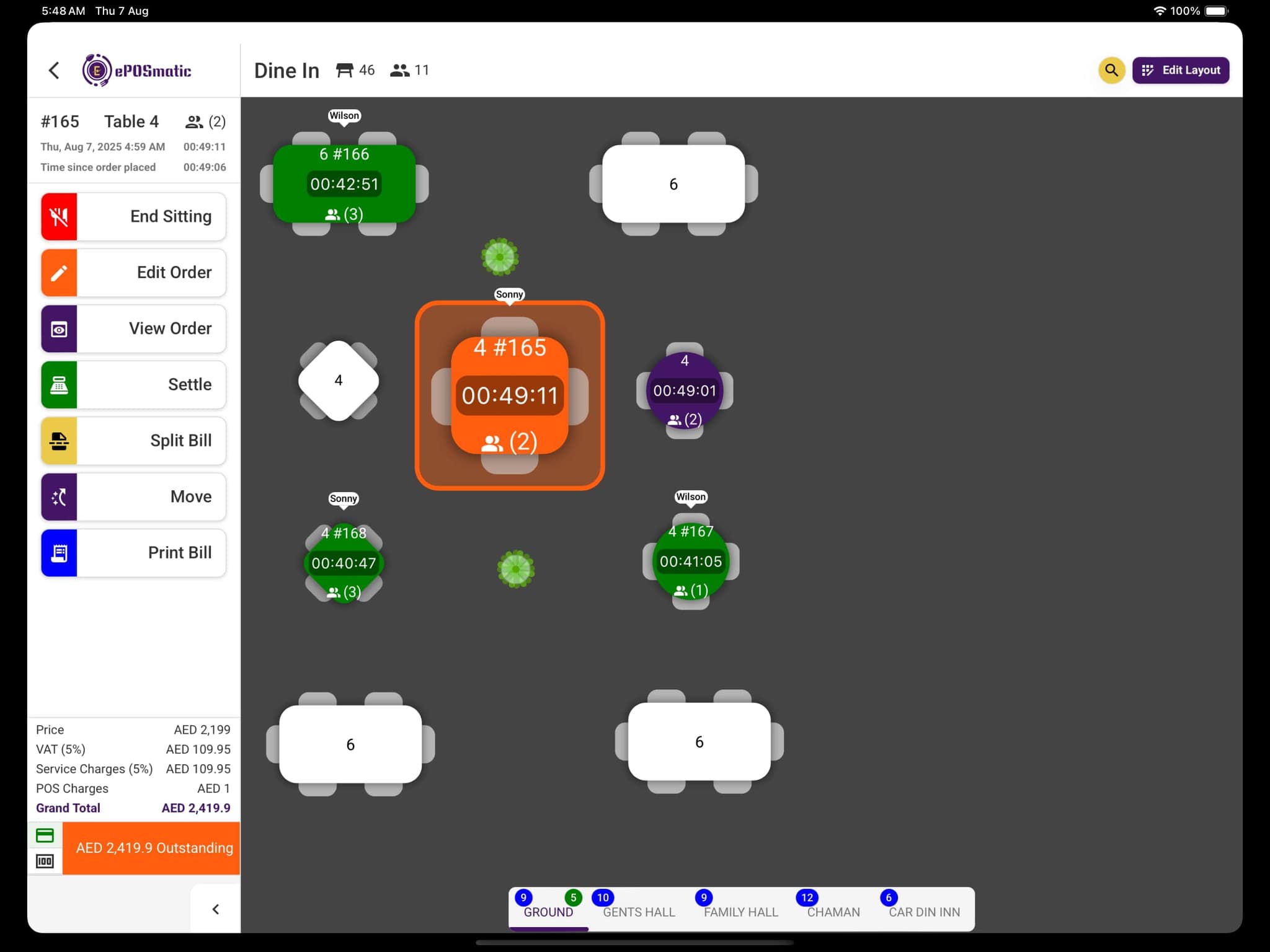Click the red End Sitting icon
This screenshot has width=1270, height=952.
pos(59,217)
